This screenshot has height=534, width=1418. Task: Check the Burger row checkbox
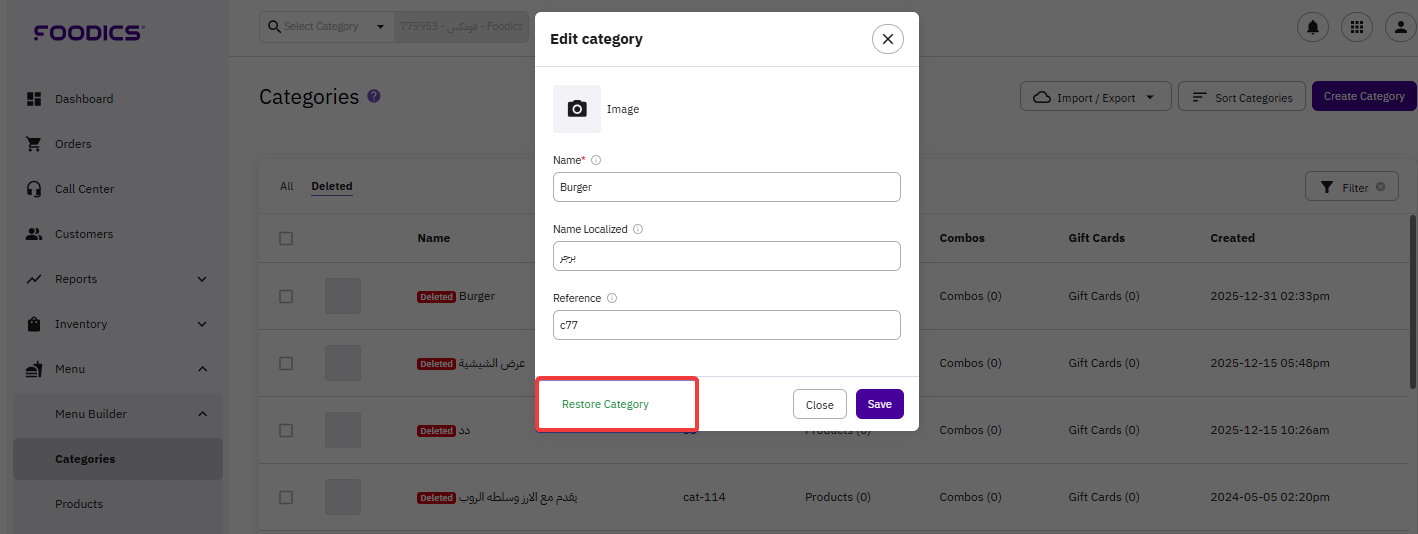click(286, 296)
